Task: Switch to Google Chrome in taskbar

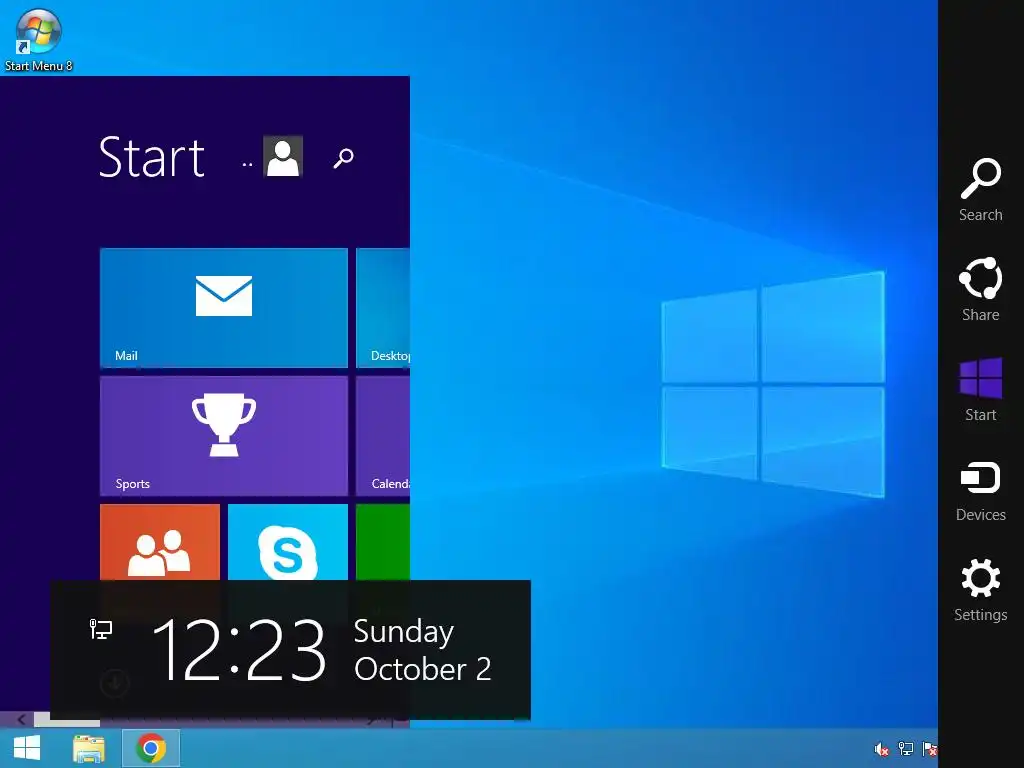Action: pyautogui.click(x=151, y=748)
